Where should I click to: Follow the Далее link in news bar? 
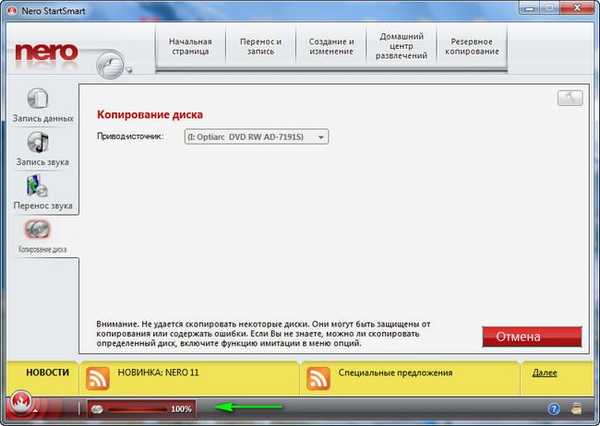545,373
